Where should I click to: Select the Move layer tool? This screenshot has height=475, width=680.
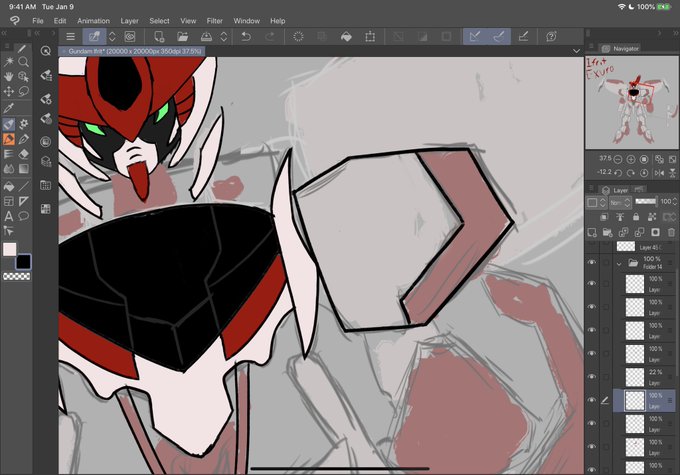click(9, 91)
